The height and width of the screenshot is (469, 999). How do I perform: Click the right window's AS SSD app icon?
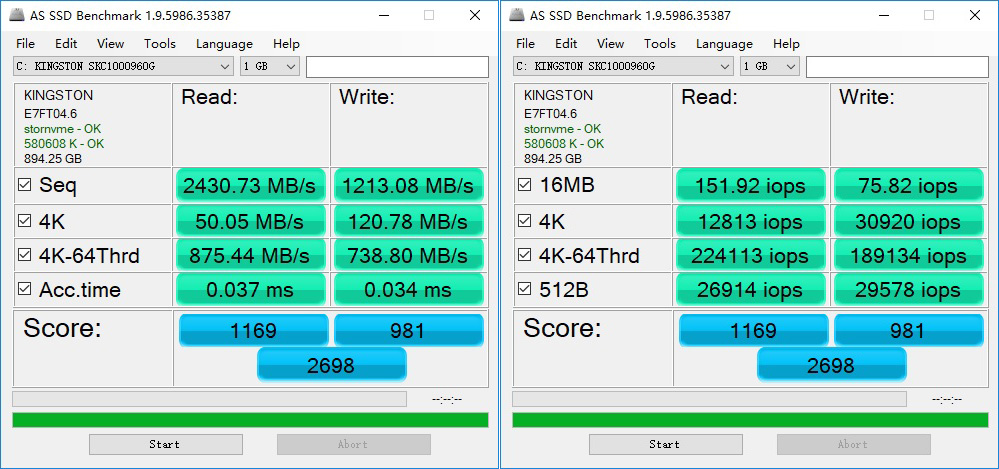click(517, 16)
